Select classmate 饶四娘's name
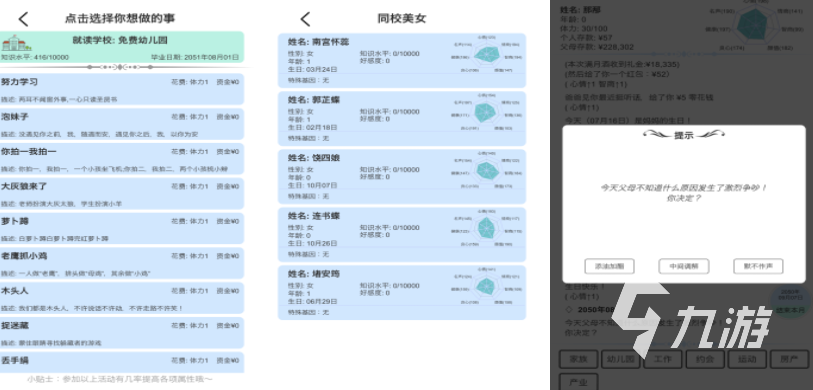The image size is (813, 390). [x=314, y=158]
